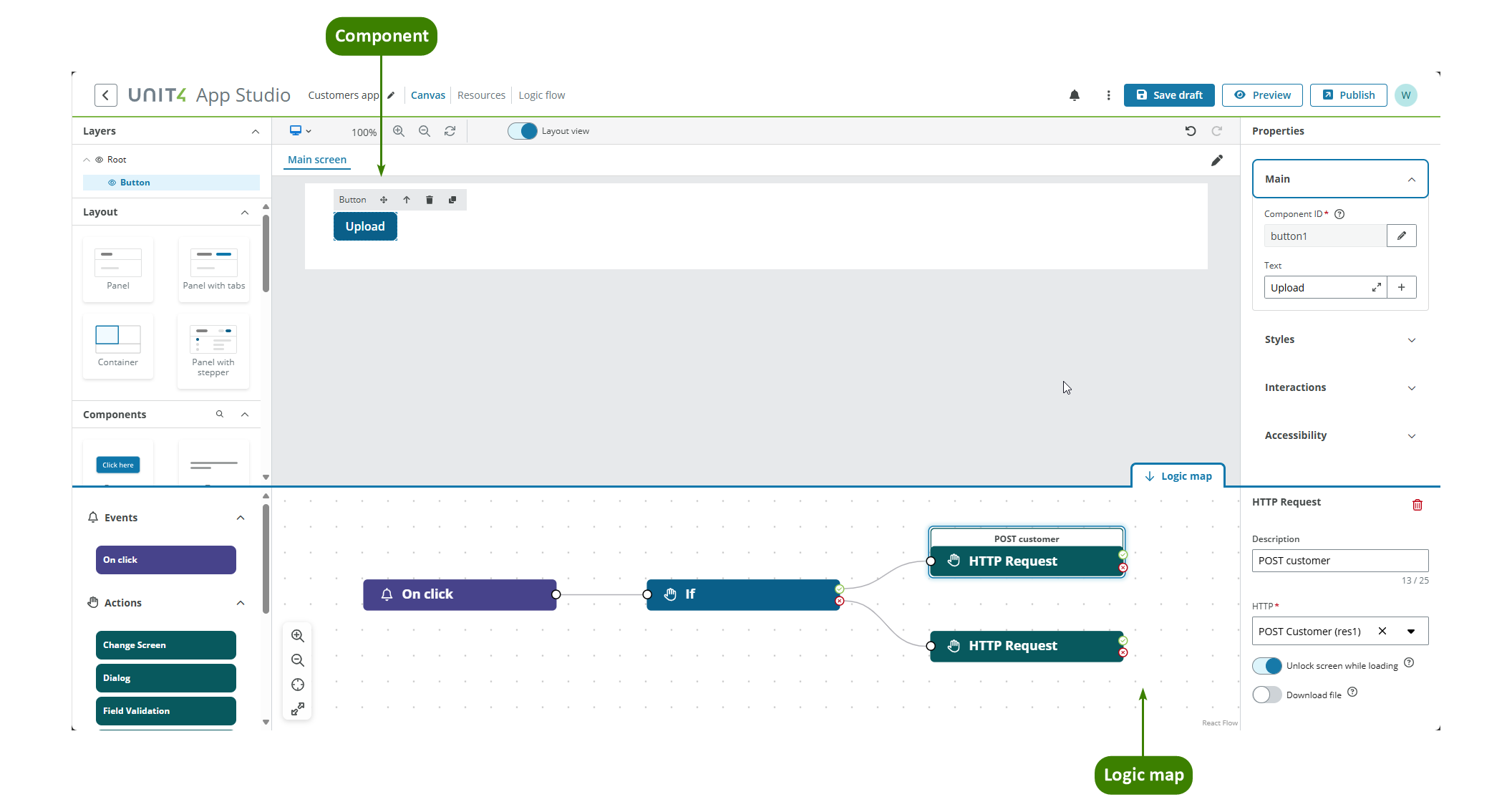The image size is (1512, 802).
Task: Duplicate the Button using the copy icon
Action: (452, 200)
